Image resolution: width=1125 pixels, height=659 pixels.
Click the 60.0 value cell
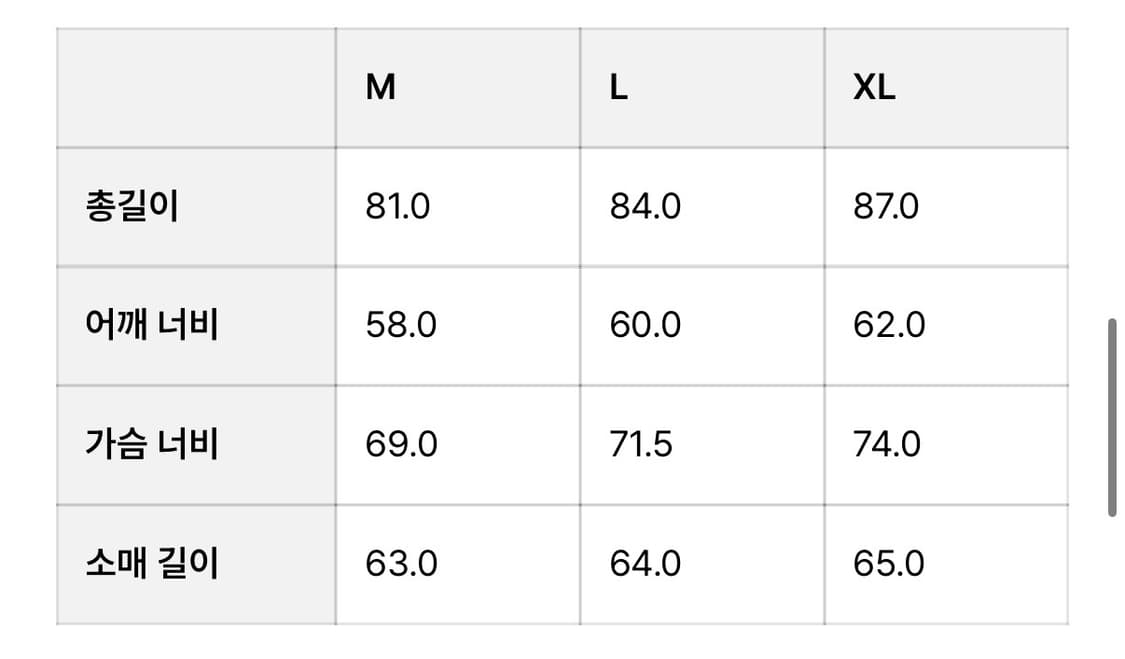click(x=645, y=326)
